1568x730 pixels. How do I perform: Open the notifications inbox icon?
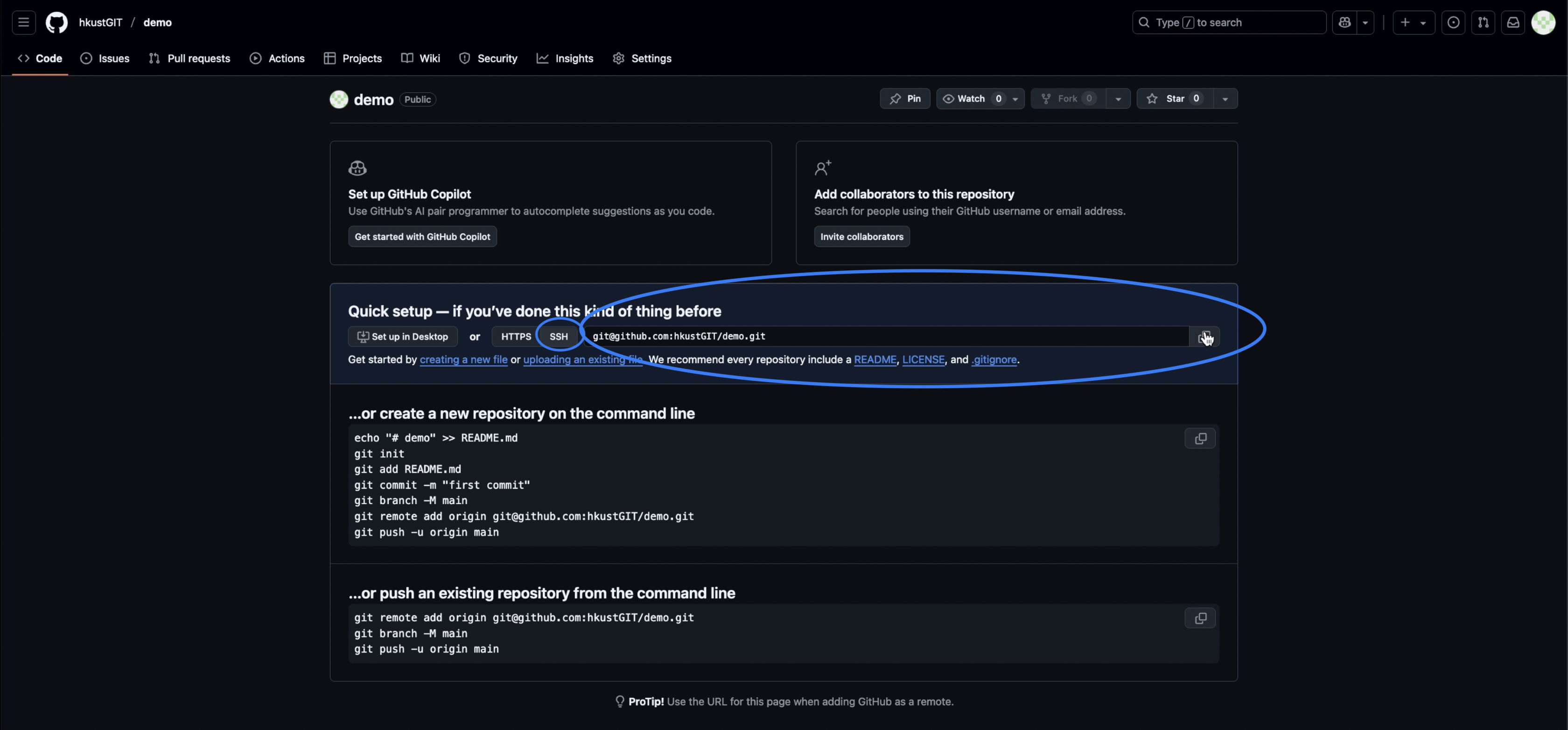(1513, 22)
